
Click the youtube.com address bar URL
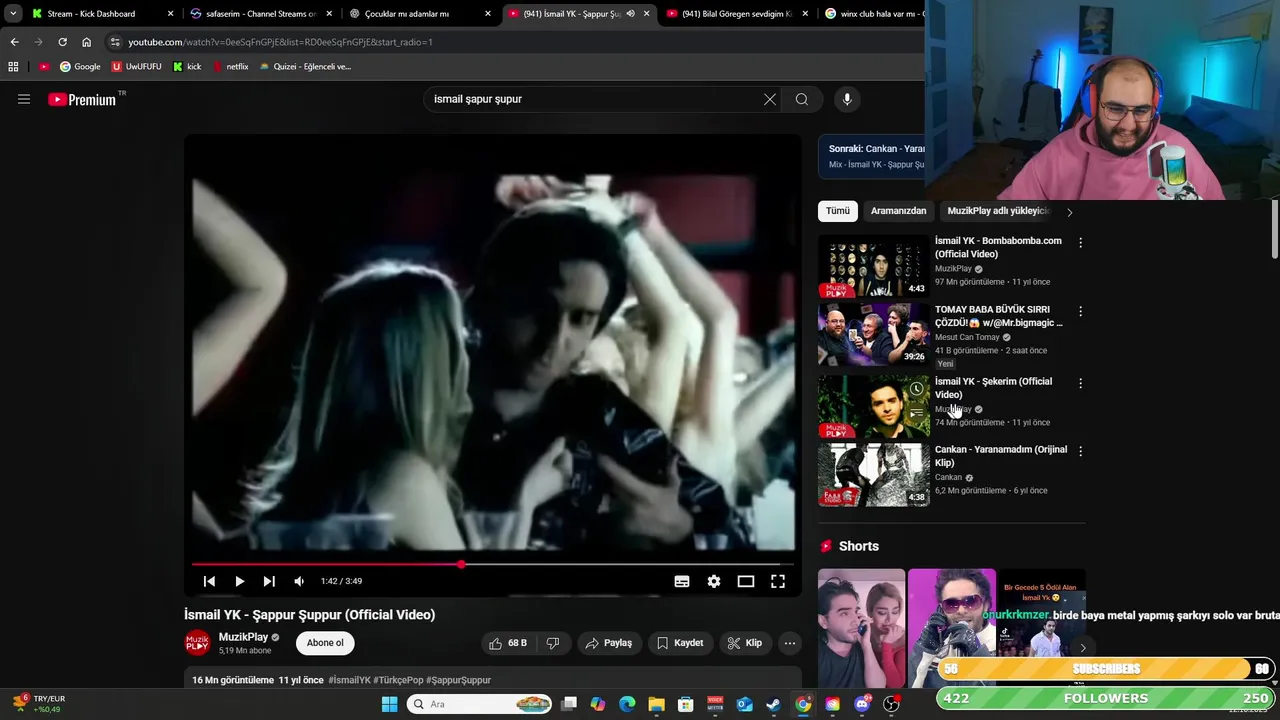pos(280,42)
